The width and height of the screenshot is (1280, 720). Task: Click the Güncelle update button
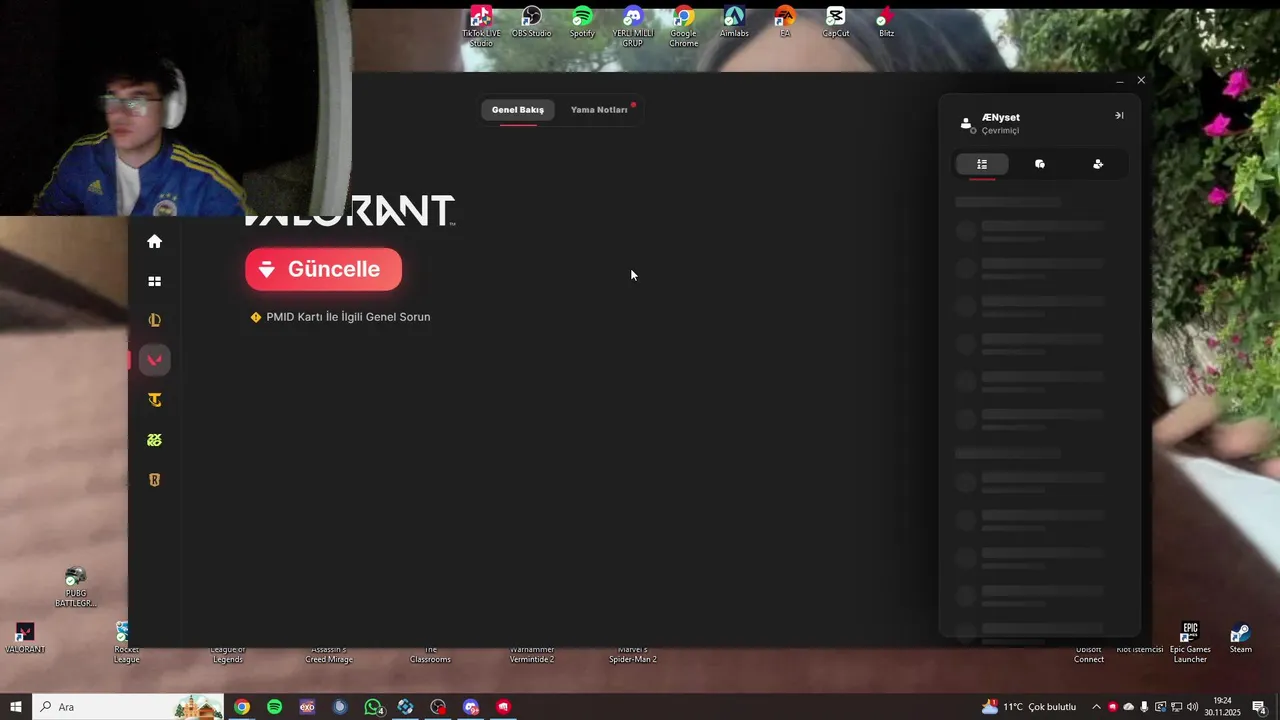tap(323, 269)
